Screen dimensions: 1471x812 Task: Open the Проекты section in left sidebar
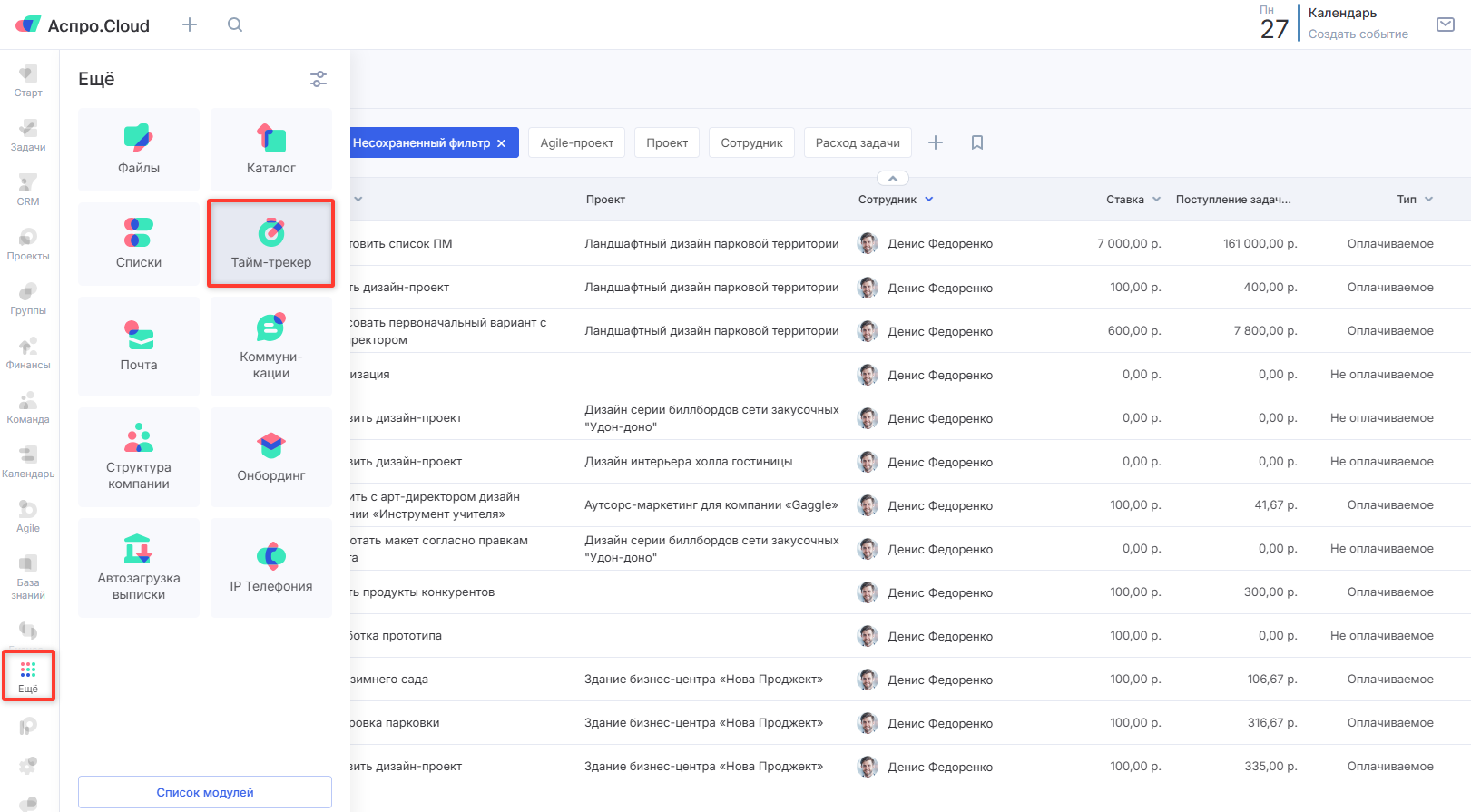point(28,245)
